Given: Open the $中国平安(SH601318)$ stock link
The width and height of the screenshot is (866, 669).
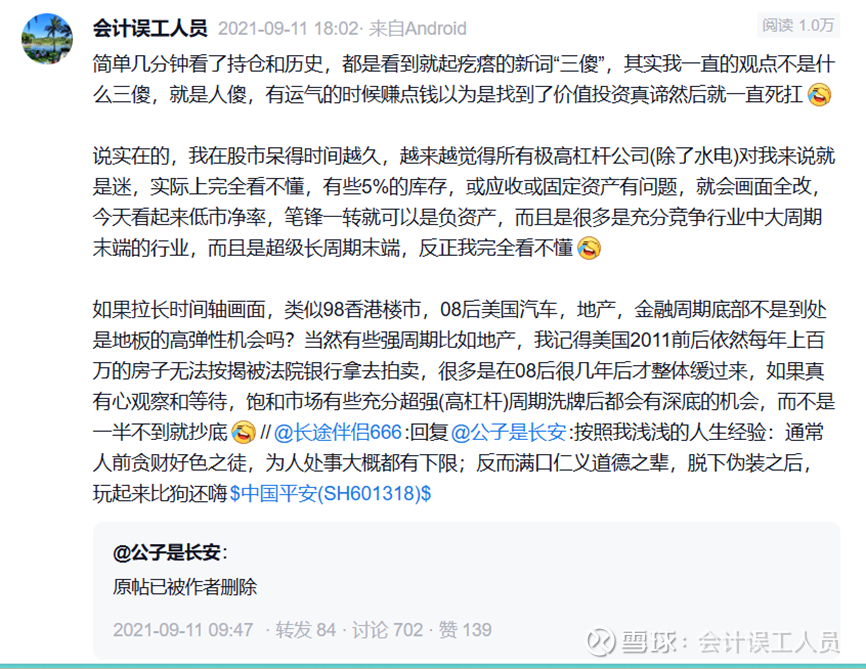Looking at the screenshot, I should 330,493.
